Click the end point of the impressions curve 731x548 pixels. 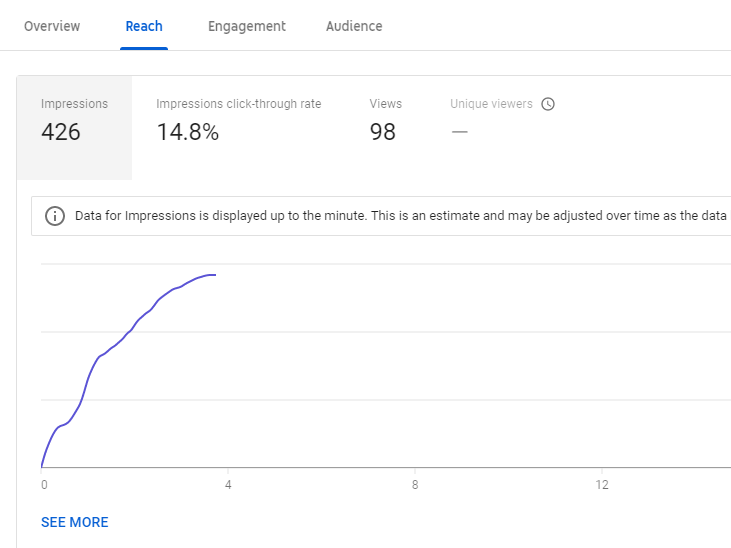pos(215,274)
